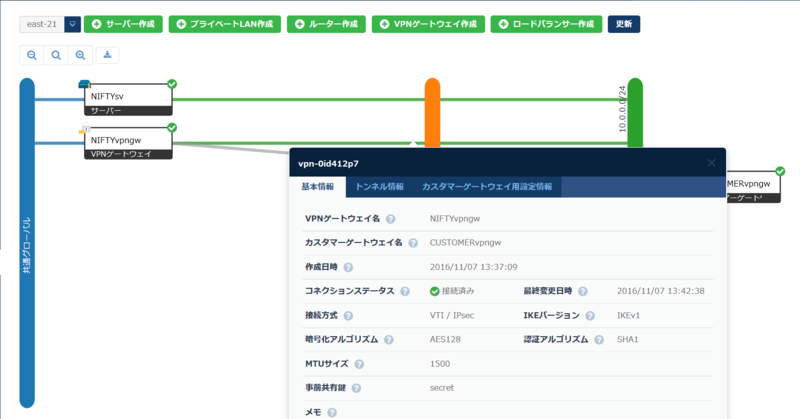
Task: Click help icon beside MTUサイズ
Action: 358,364
